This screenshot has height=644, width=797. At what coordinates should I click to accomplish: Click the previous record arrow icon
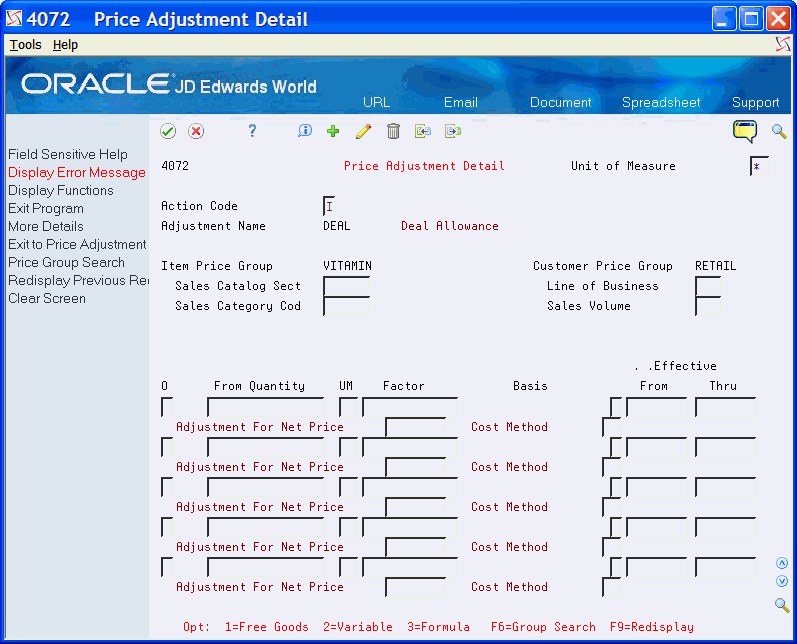tap(423, 131)
